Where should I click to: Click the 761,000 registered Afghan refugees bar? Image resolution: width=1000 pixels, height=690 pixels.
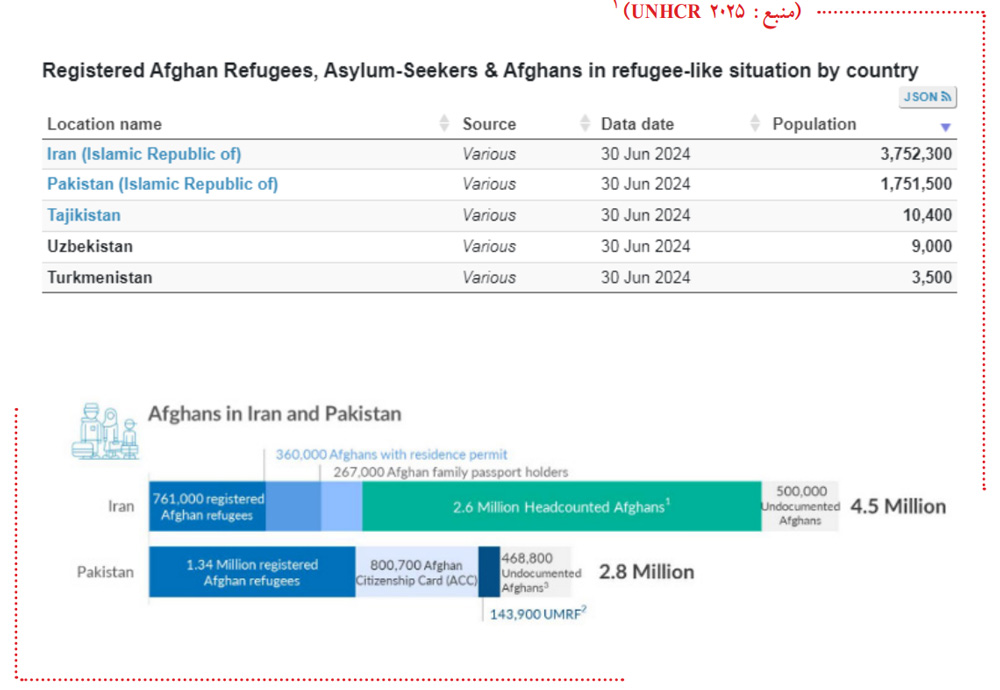click(207, 506)
